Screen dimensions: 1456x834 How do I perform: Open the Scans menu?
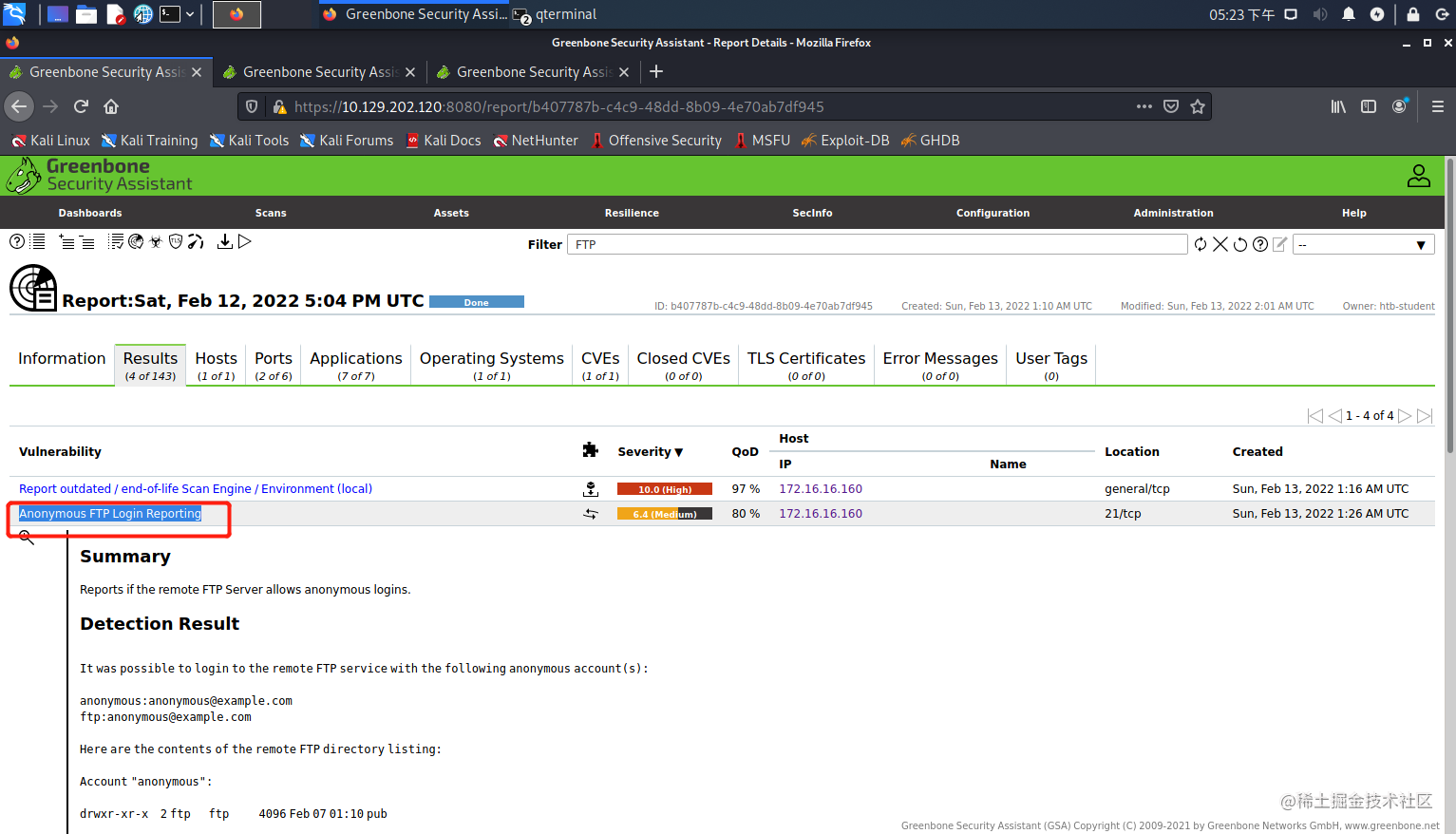[271, 213]
